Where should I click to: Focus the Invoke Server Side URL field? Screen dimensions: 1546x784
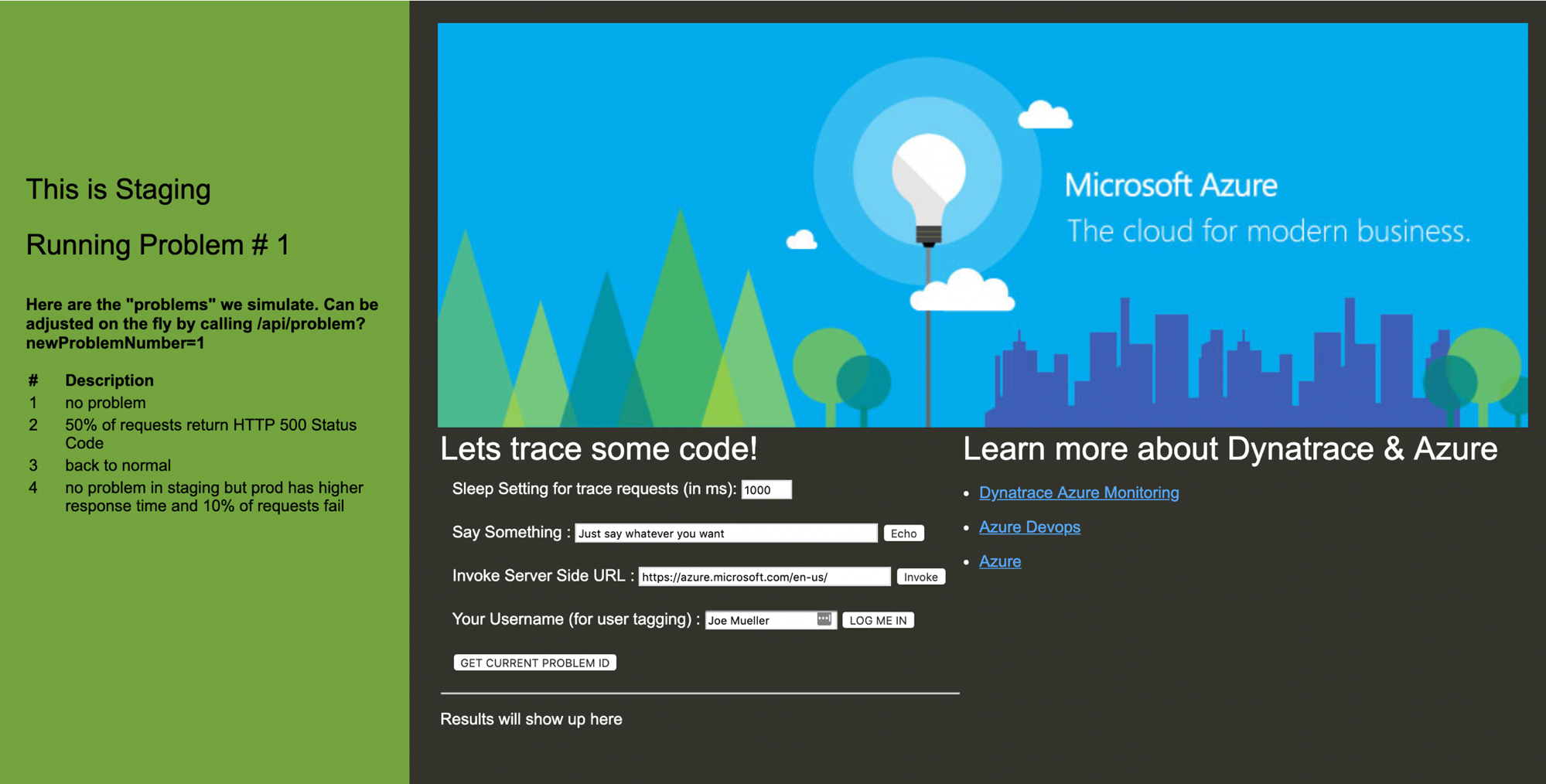tap(764, 577)
